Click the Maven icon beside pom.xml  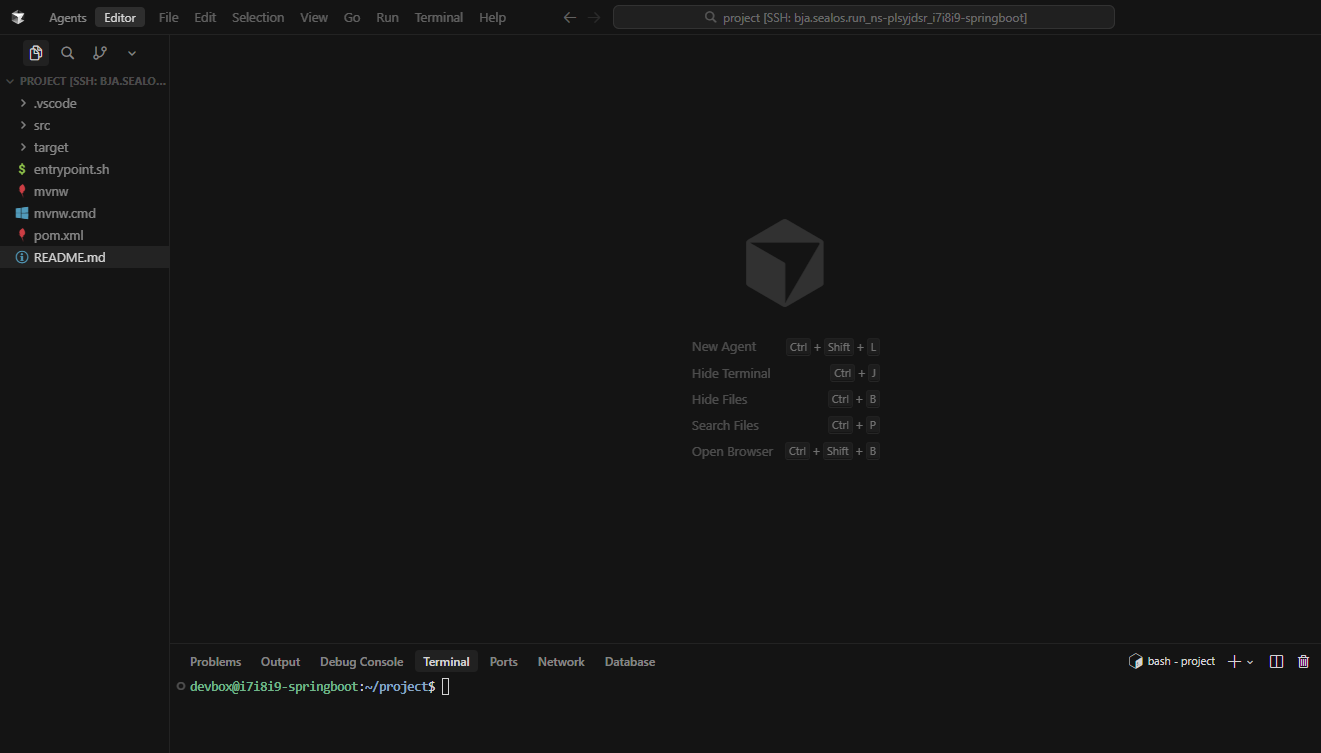click(x=22, y=235)
